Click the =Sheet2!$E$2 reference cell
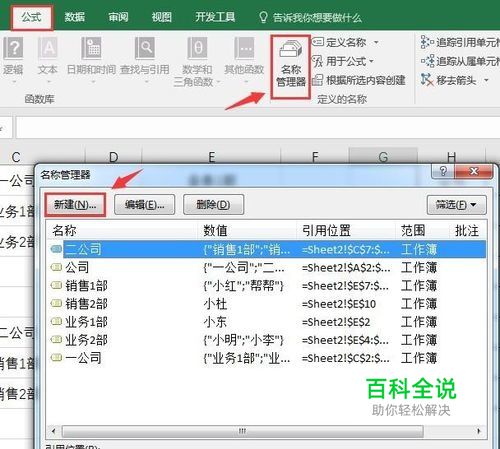This screenshot has width=500, height=449. [x=336, y=322]
